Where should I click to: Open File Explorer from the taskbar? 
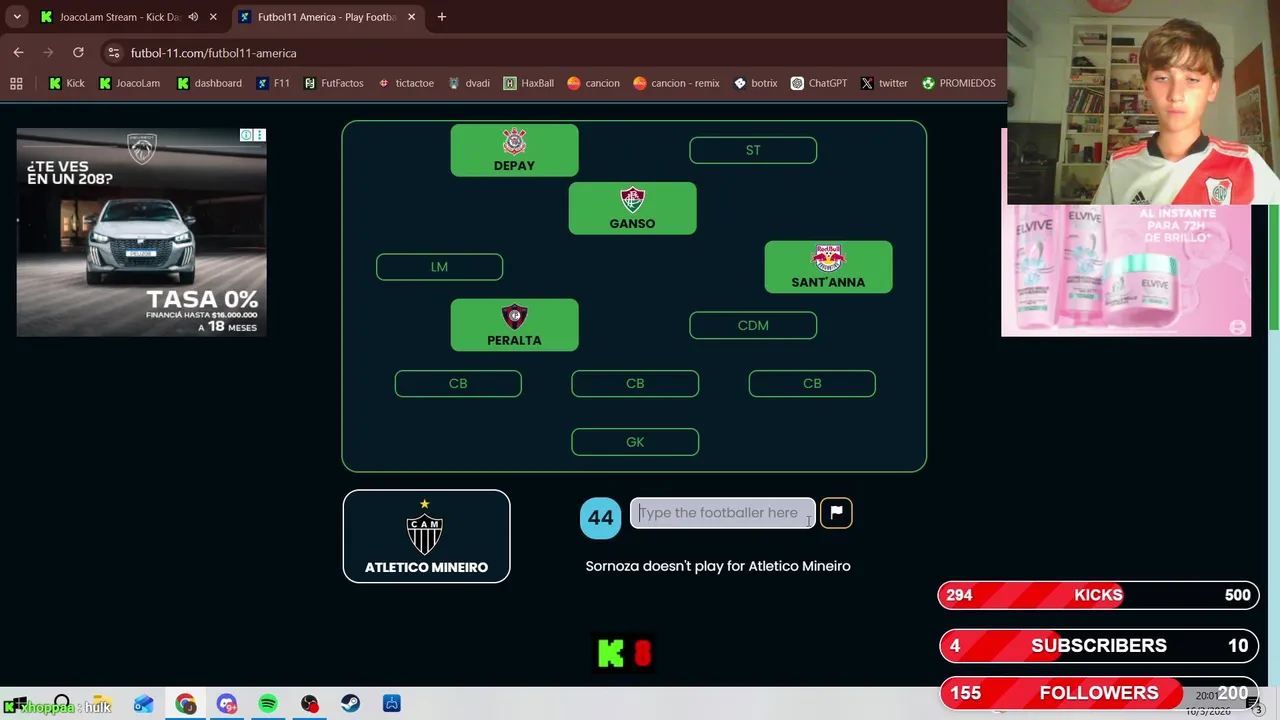coord(101,704)
